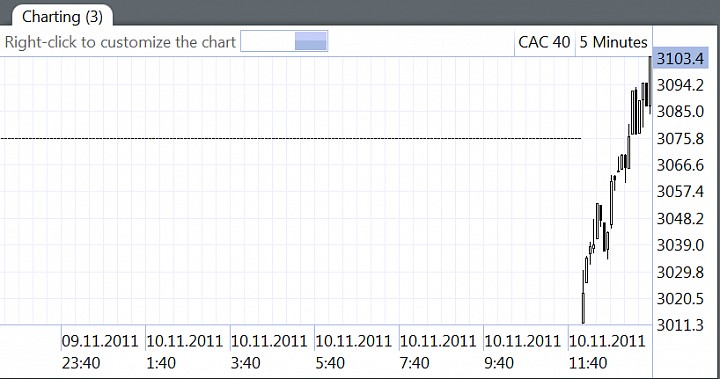
Task: Click the 3011.3 price axis label
Action: [x=680, y=325]
